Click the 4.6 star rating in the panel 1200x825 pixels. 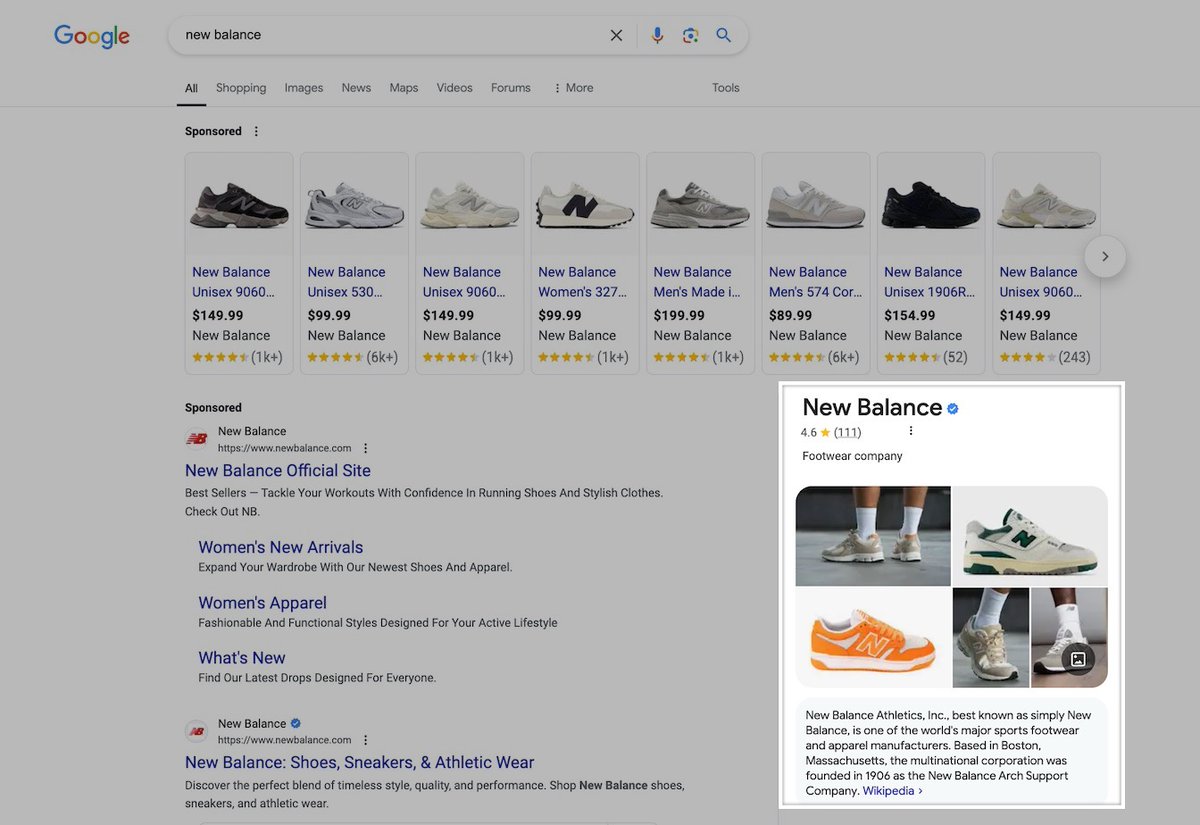click(808, 432)
